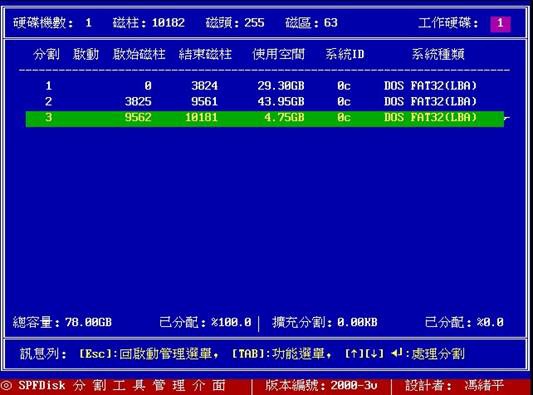The width and height of the screenshot is (533, 395).
Task: Click allocated percentage %100.0
Action: click(231, 322)
